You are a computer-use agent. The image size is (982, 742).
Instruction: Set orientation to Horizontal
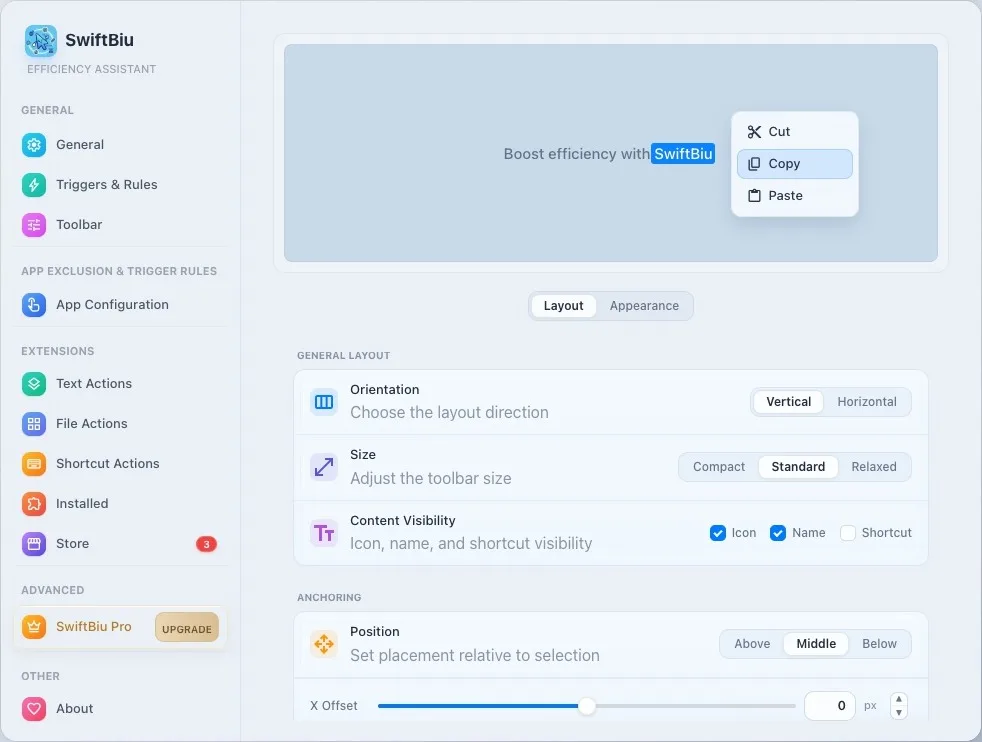(x=867, y=402)
